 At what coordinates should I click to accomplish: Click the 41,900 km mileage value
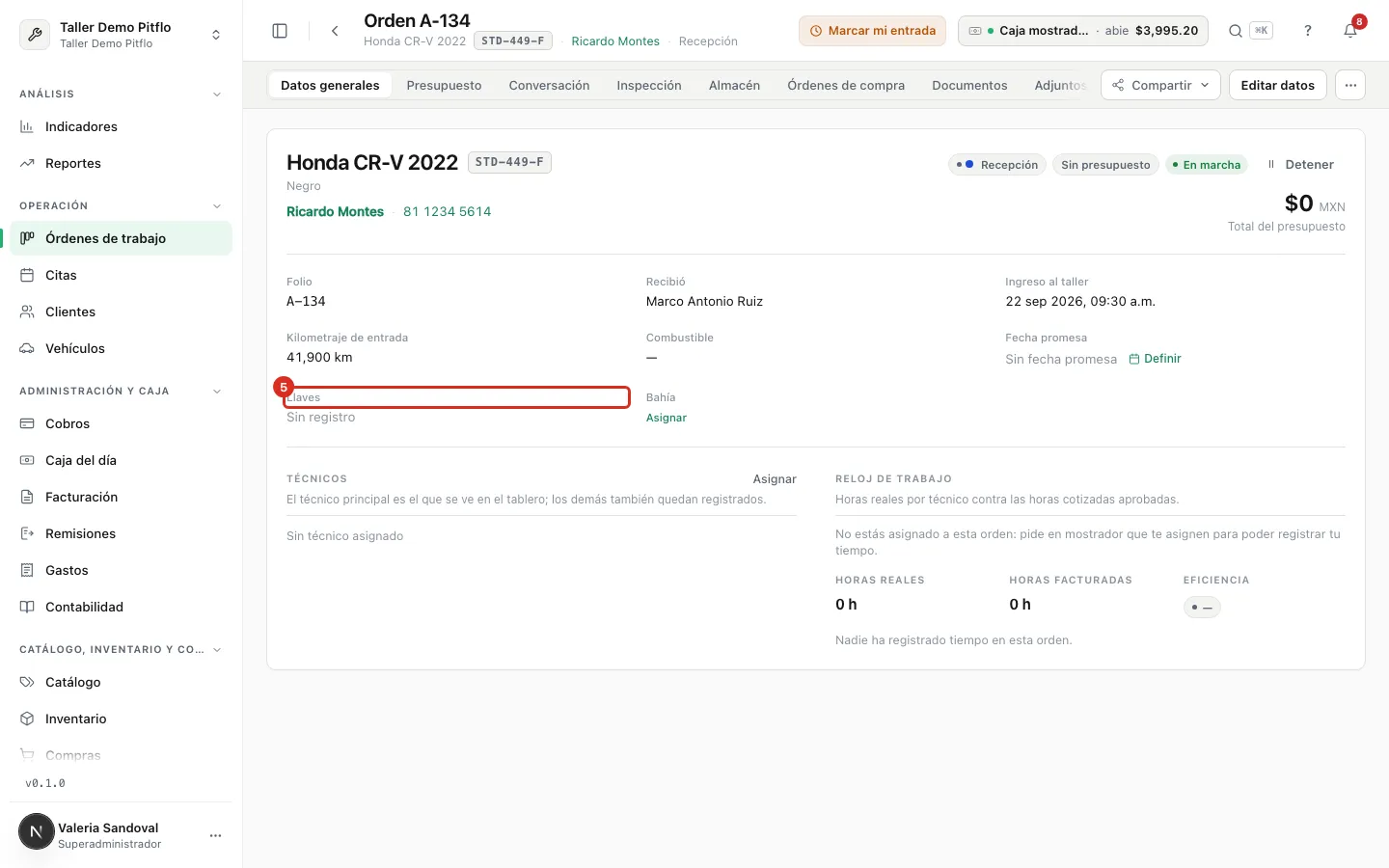[x=319, y=357]
